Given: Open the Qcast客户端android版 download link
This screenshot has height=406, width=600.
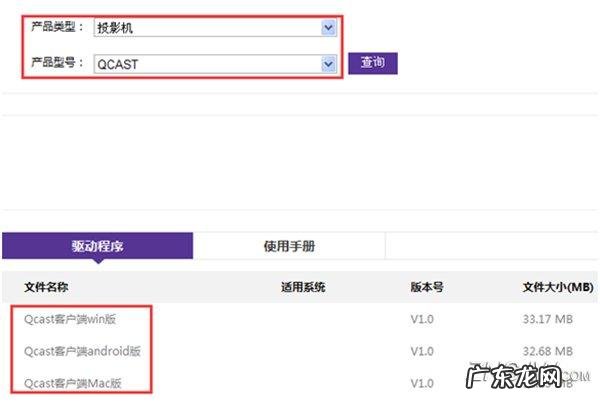Looking at the screenshot, I should pyautogui.click(x=82, y=351).
